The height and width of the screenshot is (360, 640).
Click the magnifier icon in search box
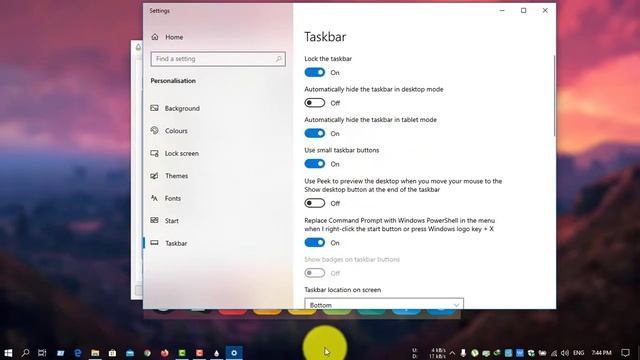coord(279,59)
